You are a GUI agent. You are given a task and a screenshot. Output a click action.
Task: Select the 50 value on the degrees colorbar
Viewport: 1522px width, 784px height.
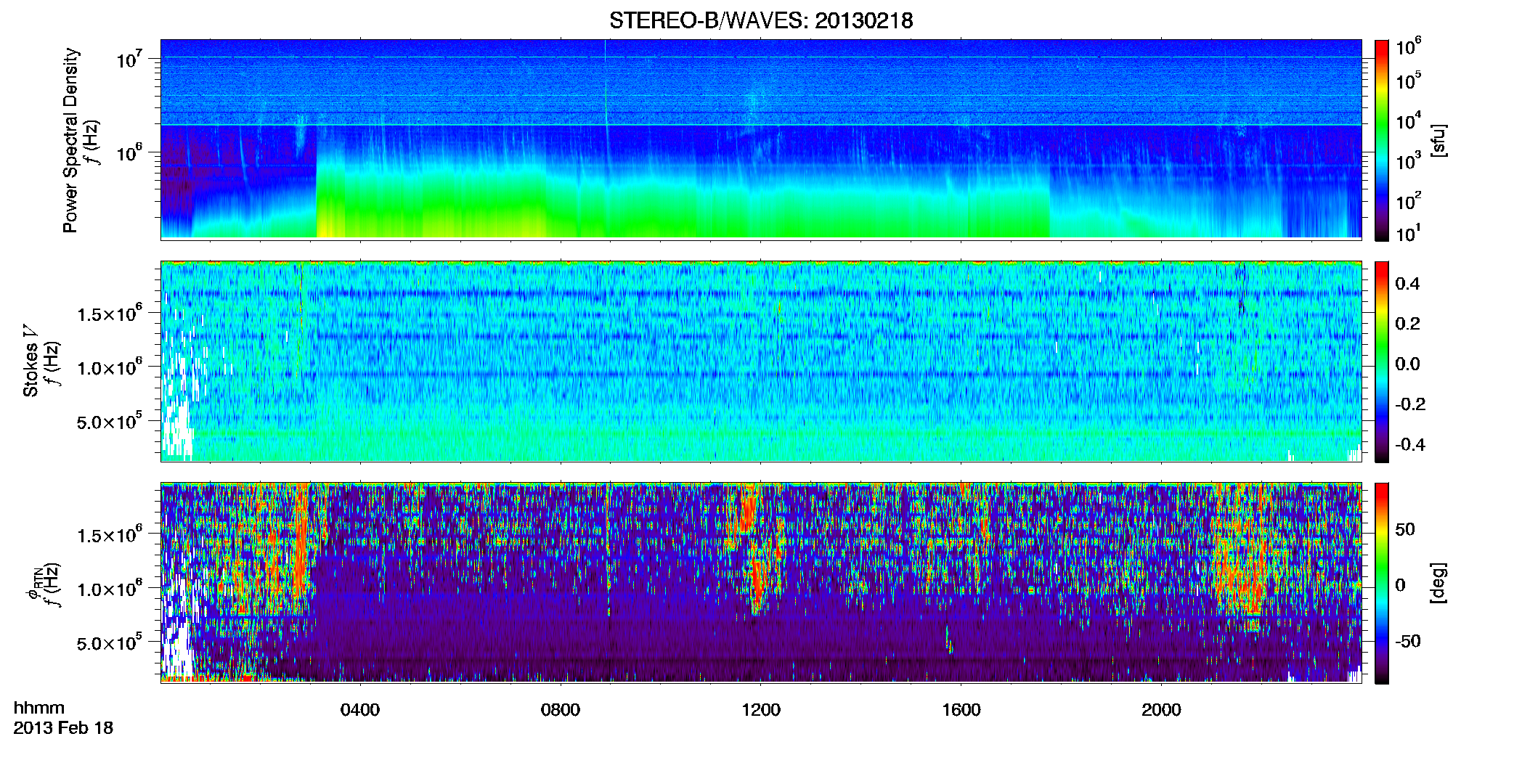coord(1405,529)
